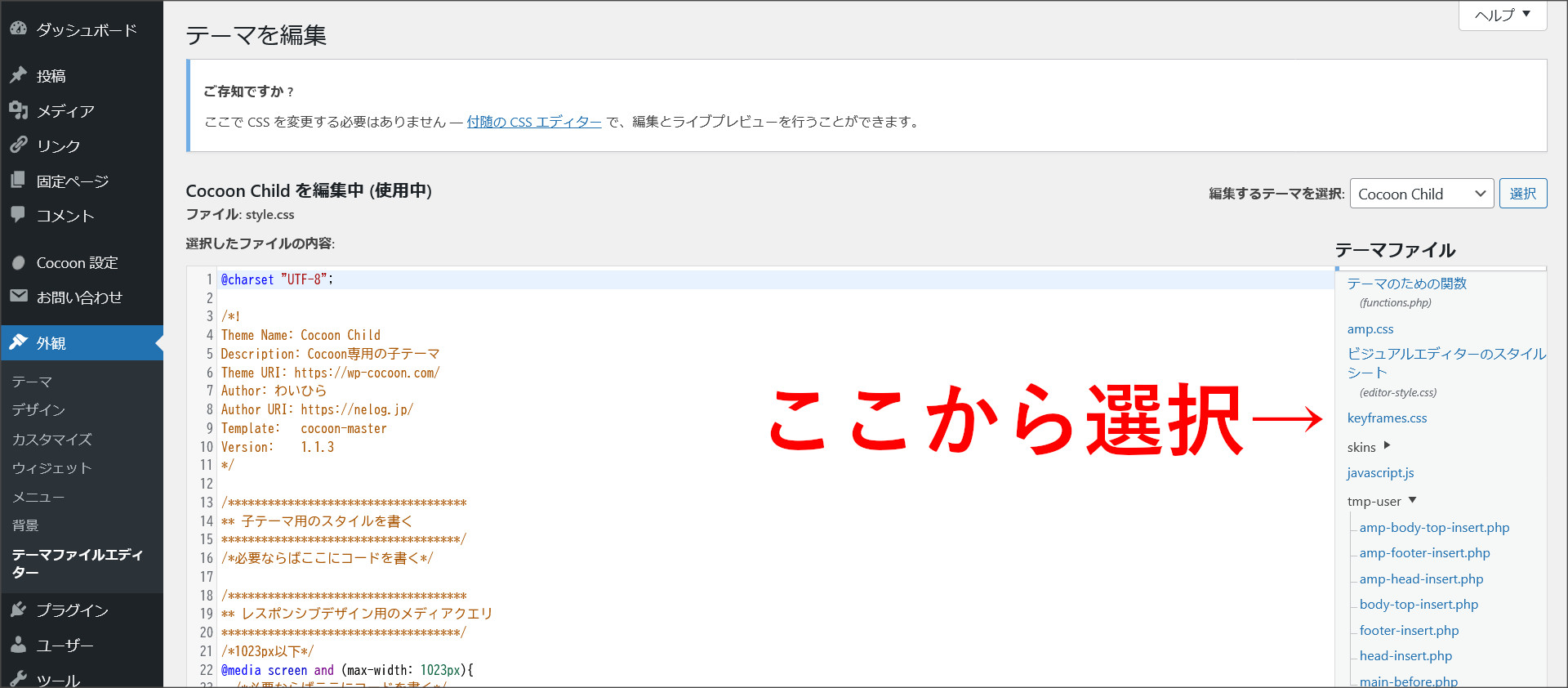
Task: Click the Appearance (外観) paintbrush icon
Action: (x=18, y=342)
